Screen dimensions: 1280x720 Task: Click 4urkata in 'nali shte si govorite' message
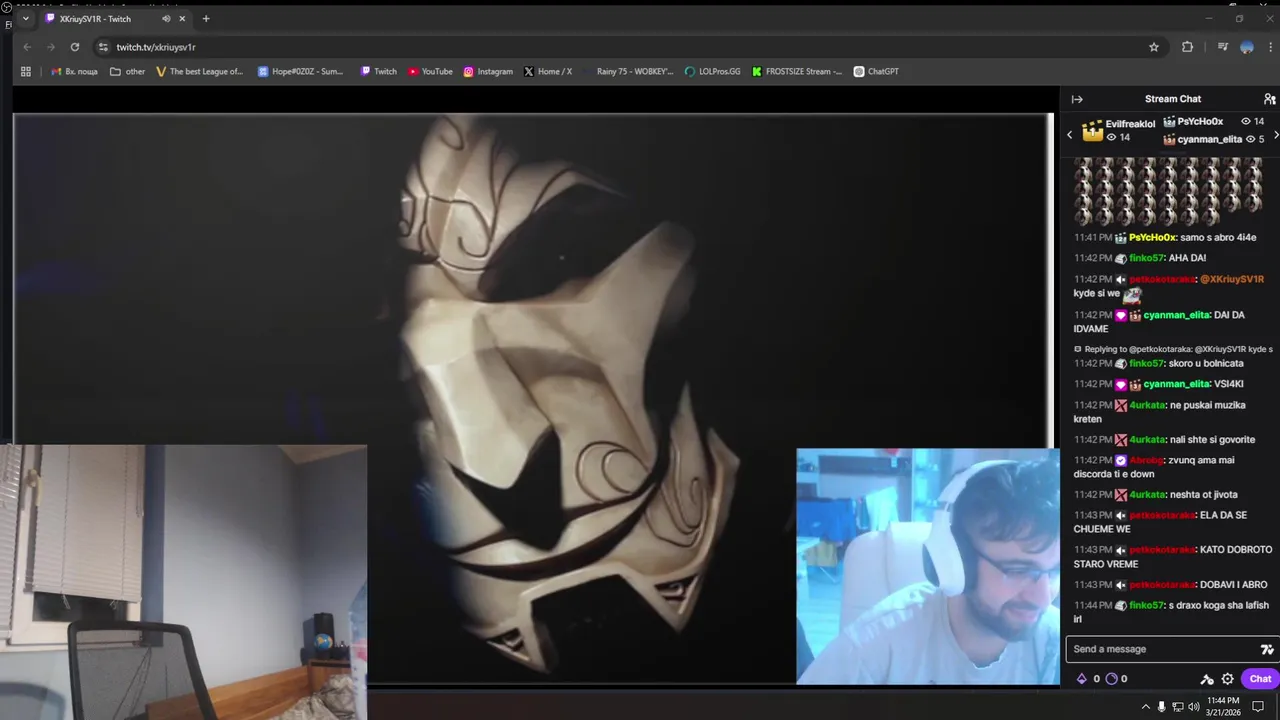tap(1147, 440)
